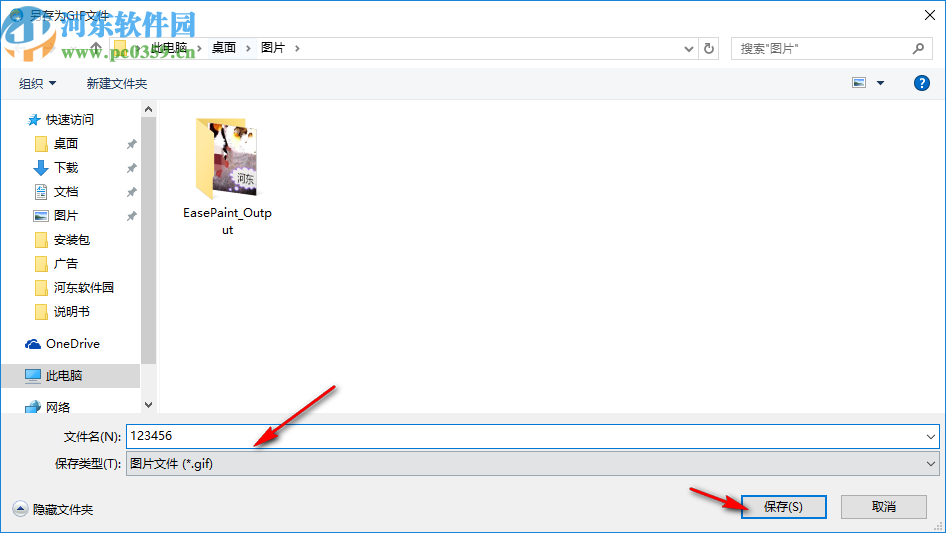Expand the chevron after 图片 in breadcrumb
This screenshot has height=533, width=946.
pyautogui.click(x=297, y=48)
